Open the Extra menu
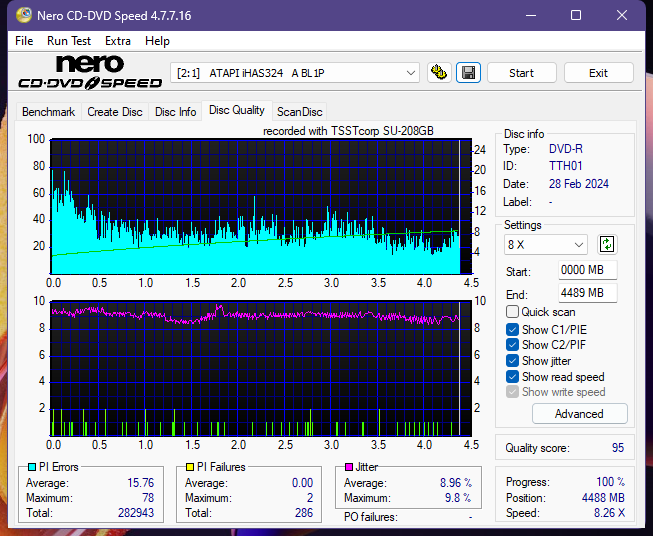 pyautogui.click(x=118, y=41)
